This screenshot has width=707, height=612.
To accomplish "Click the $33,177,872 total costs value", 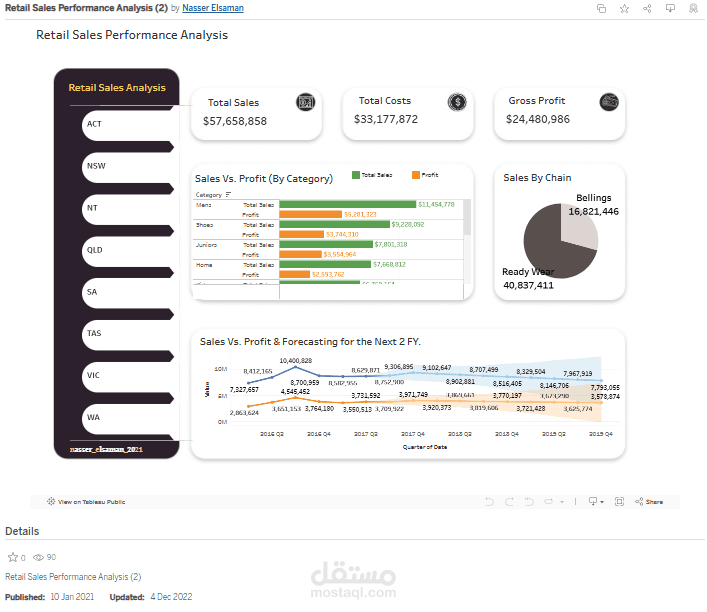I will pos(386,119).
